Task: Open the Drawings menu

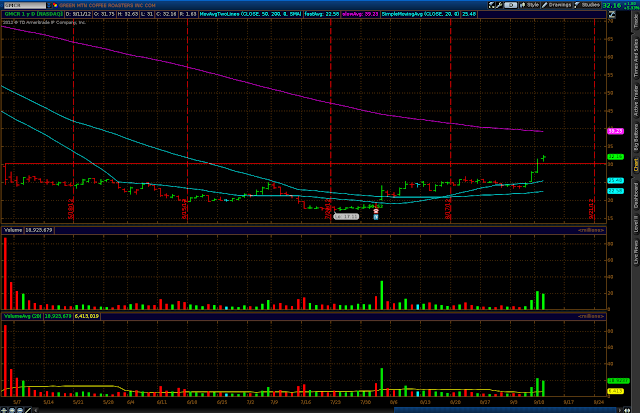Action: pos(556,5)
